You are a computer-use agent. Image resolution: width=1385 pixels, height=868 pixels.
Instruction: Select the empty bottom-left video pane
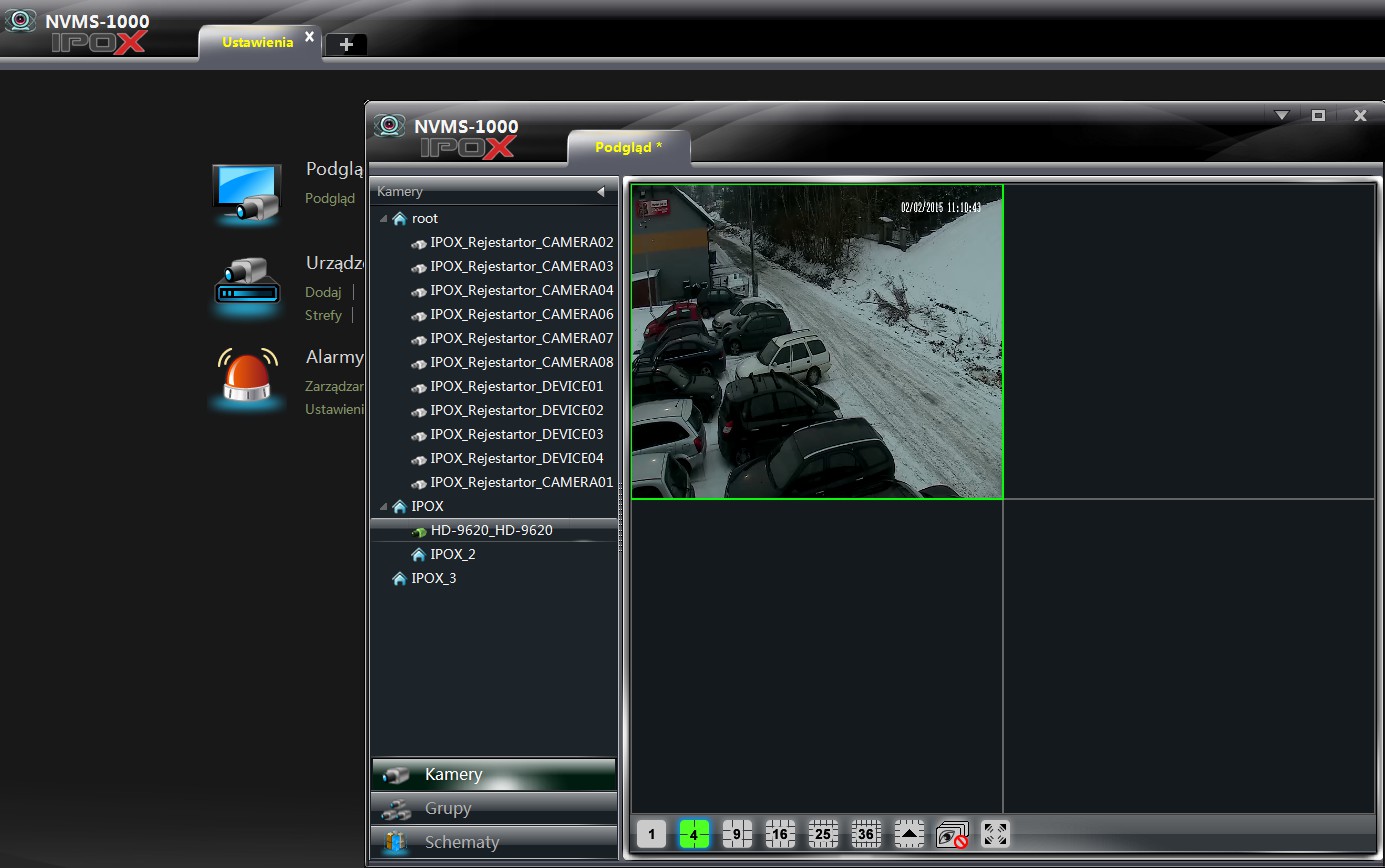817,656
